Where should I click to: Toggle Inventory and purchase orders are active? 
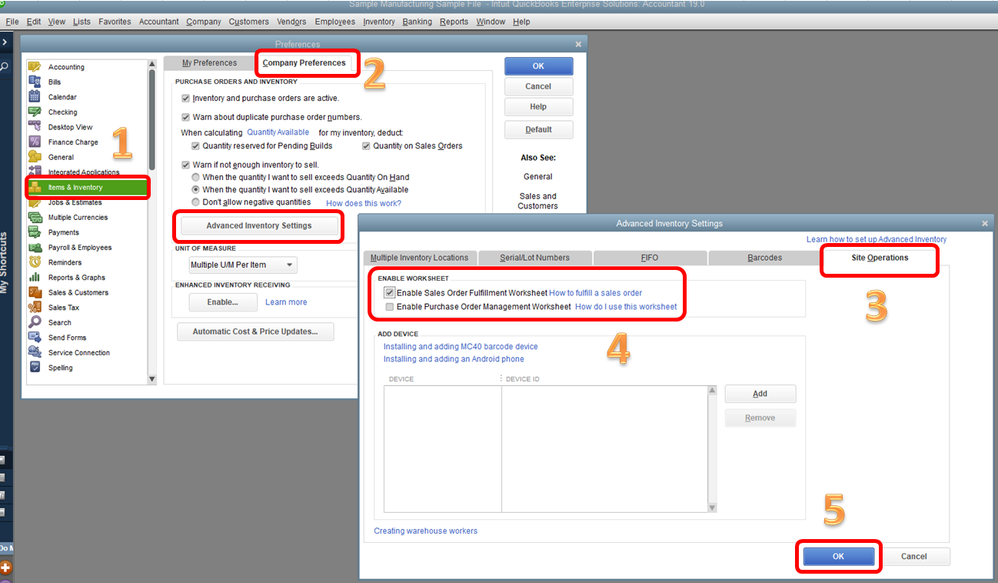point(186,98)
